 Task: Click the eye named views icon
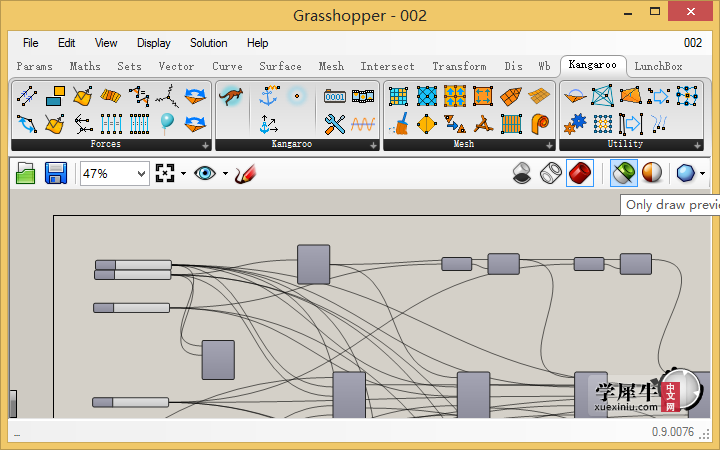pos(205,174)
